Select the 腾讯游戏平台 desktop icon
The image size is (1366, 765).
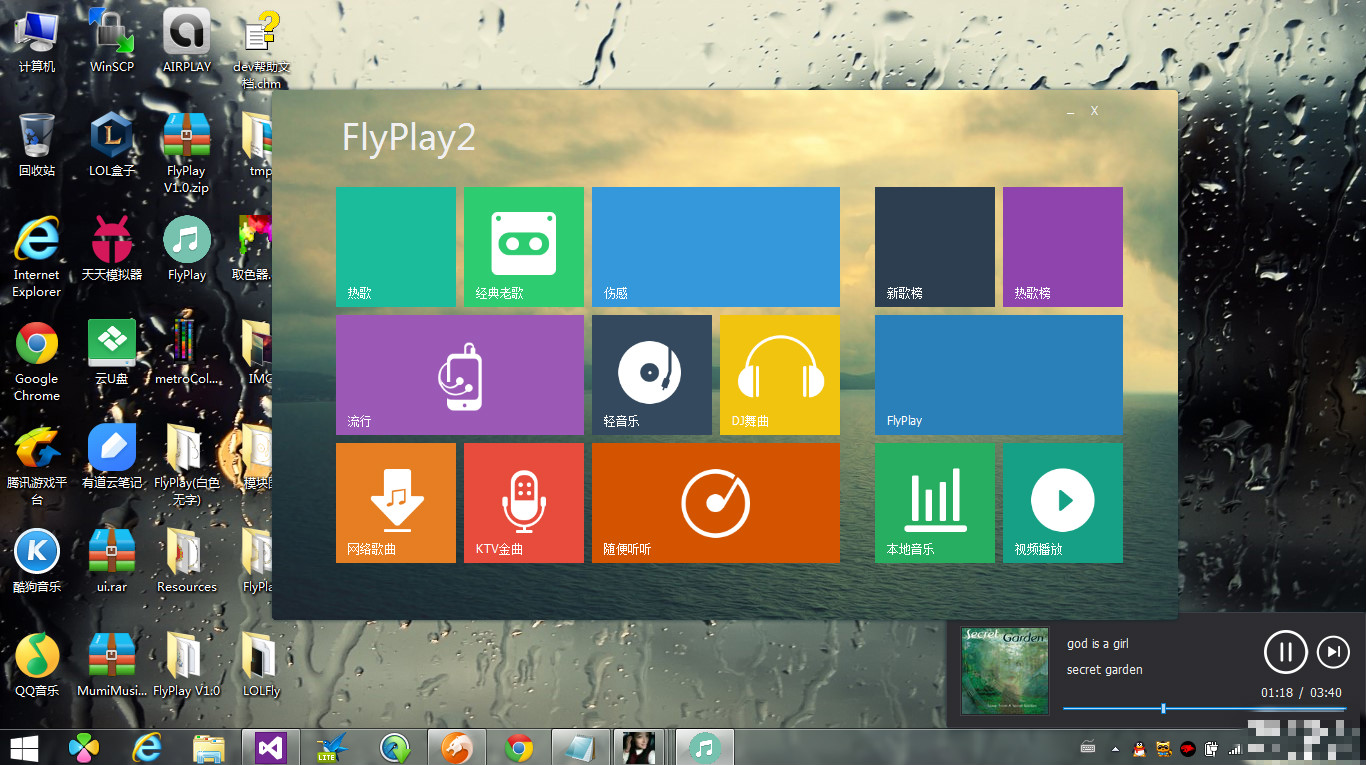pyautogui.click(x=37, y=465)
